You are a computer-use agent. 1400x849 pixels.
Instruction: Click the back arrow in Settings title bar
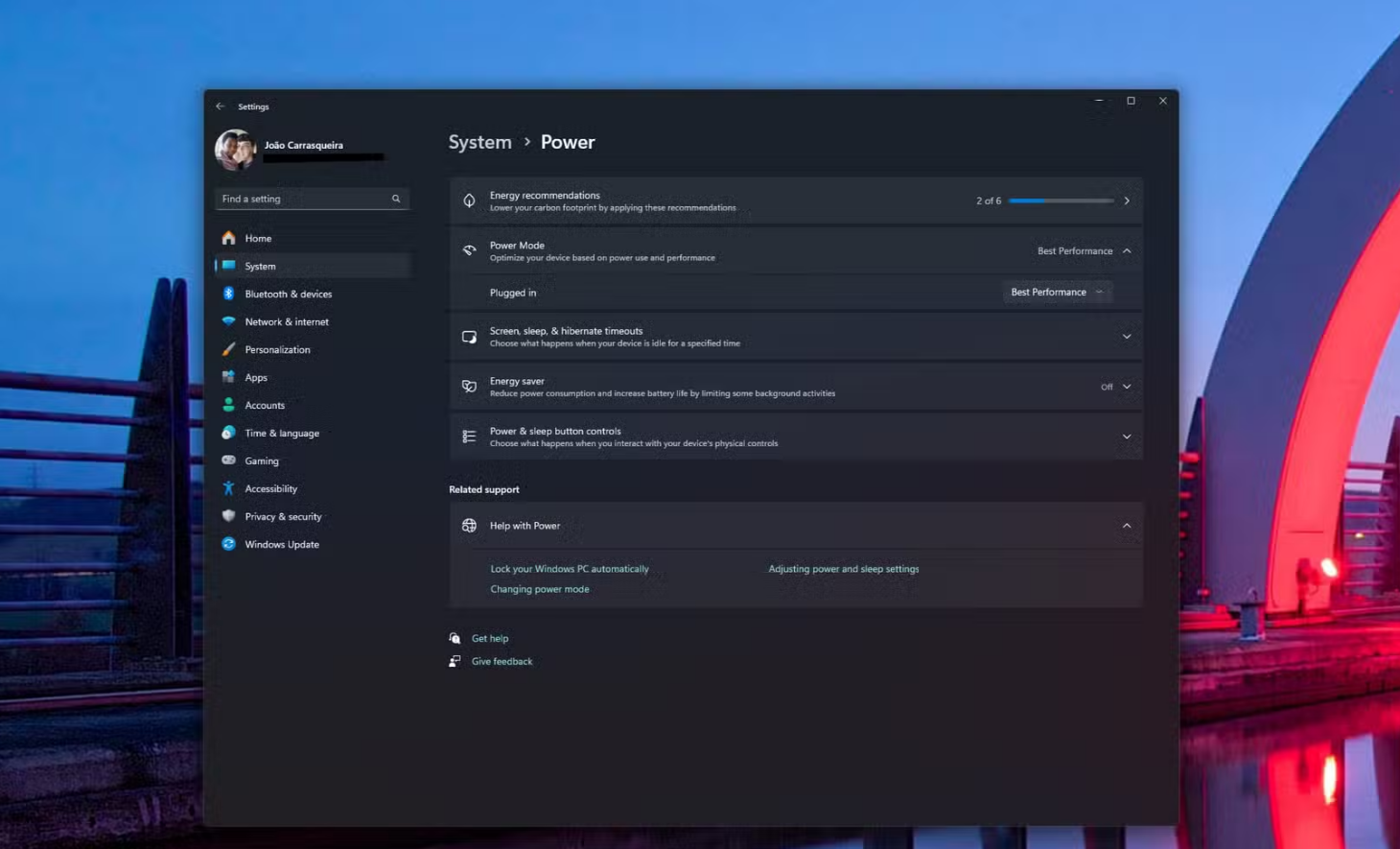point(221,106)
